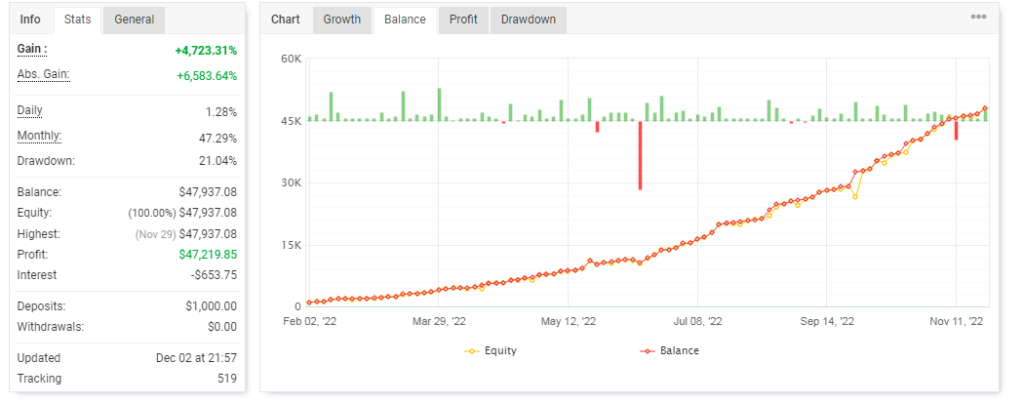
Task: Click the Updated value Dec 02 at 21:57
Action: (196, 358)
